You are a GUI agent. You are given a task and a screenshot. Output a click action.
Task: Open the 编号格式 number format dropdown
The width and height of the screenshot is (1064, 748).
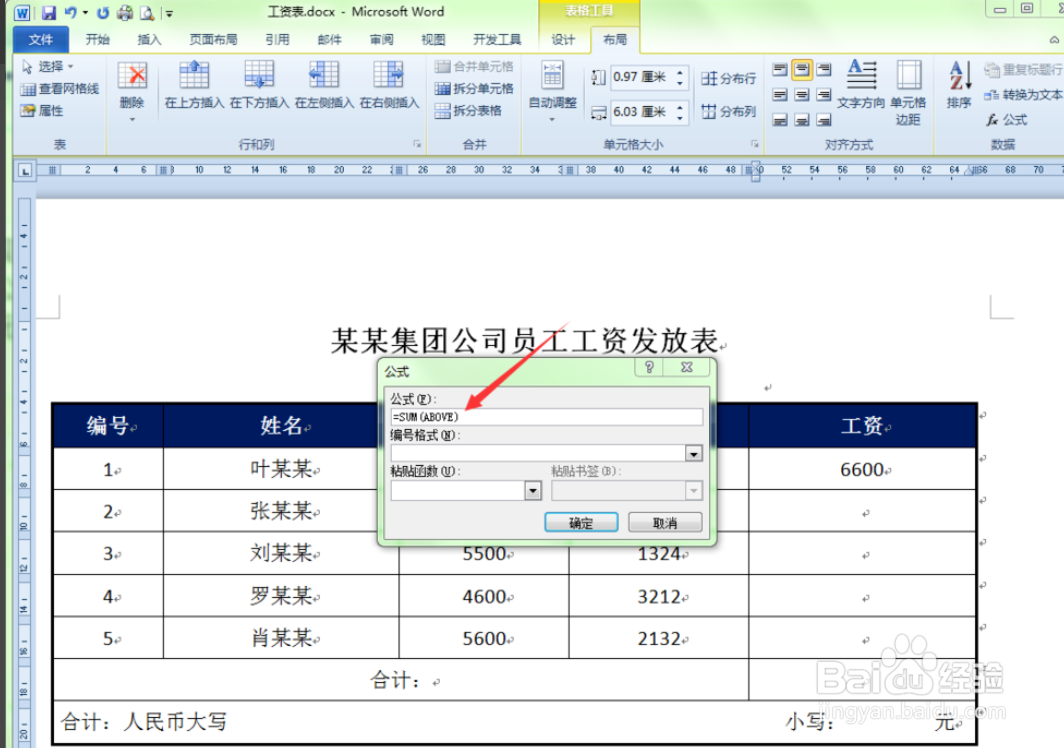point(694,453)
